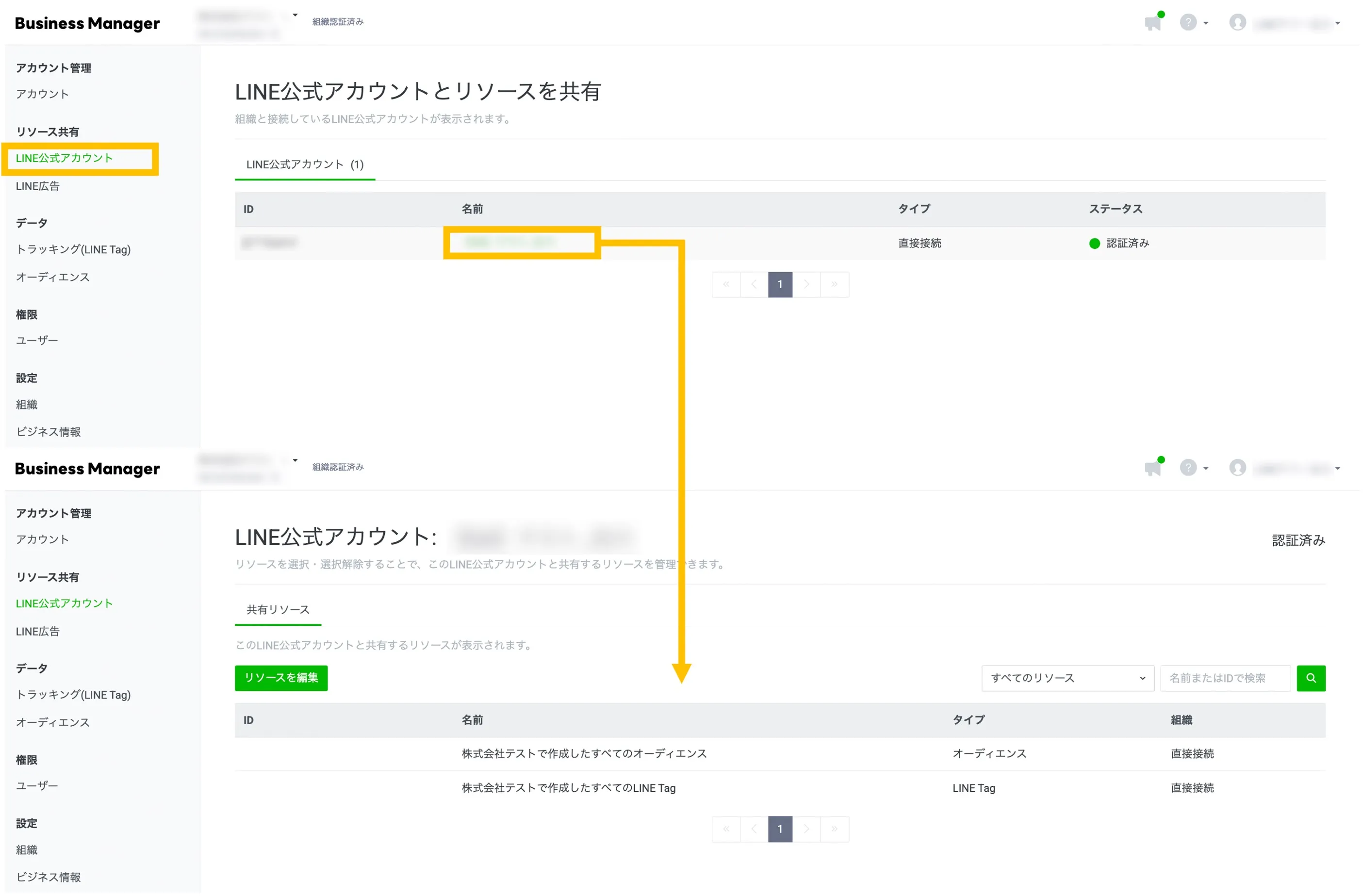
Task: Click the リソースを編集 button
Action: click(280, 678)
